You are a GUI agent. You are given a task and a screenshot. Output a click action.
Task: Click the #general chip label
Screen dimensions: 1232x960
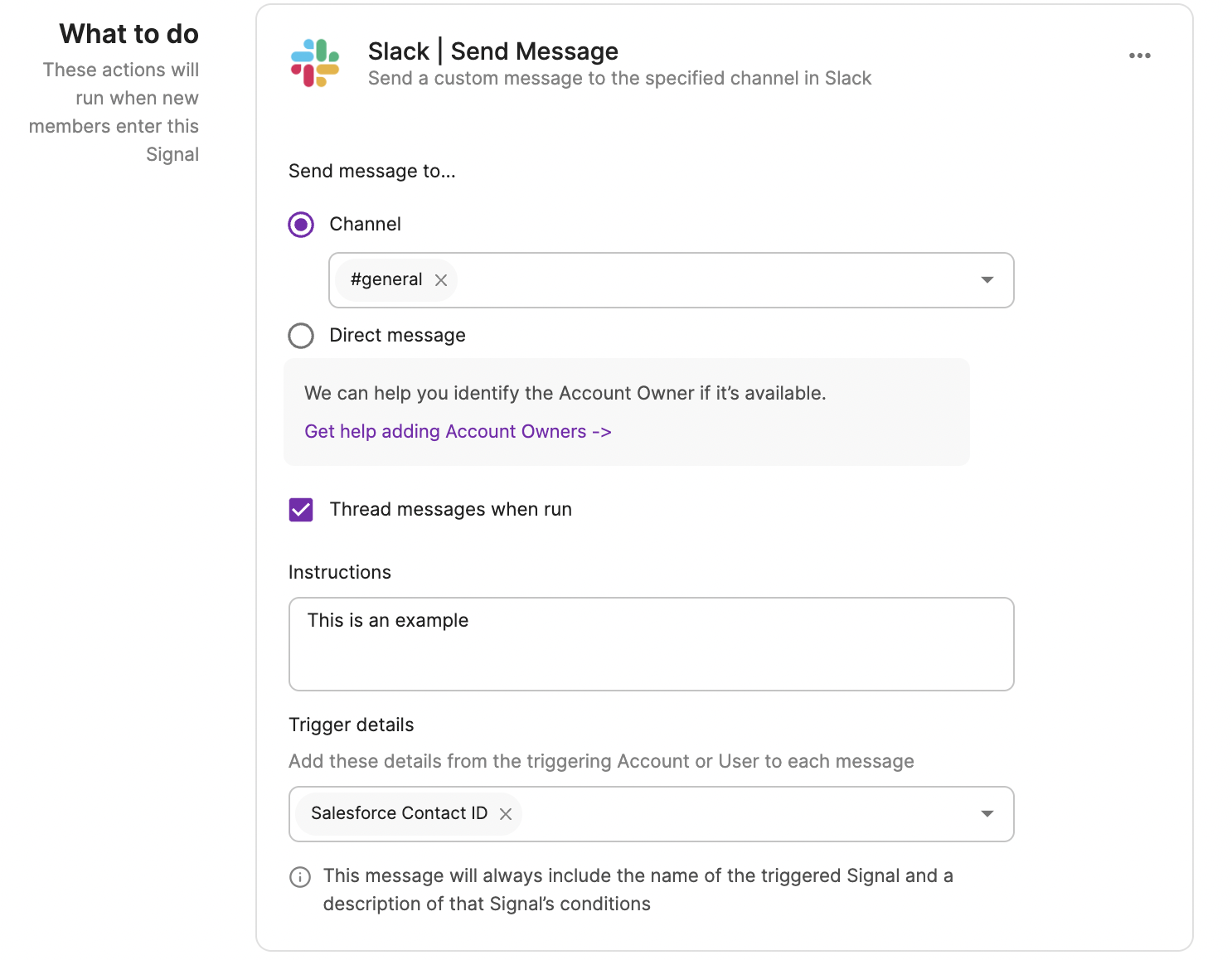tap(386, 279)
